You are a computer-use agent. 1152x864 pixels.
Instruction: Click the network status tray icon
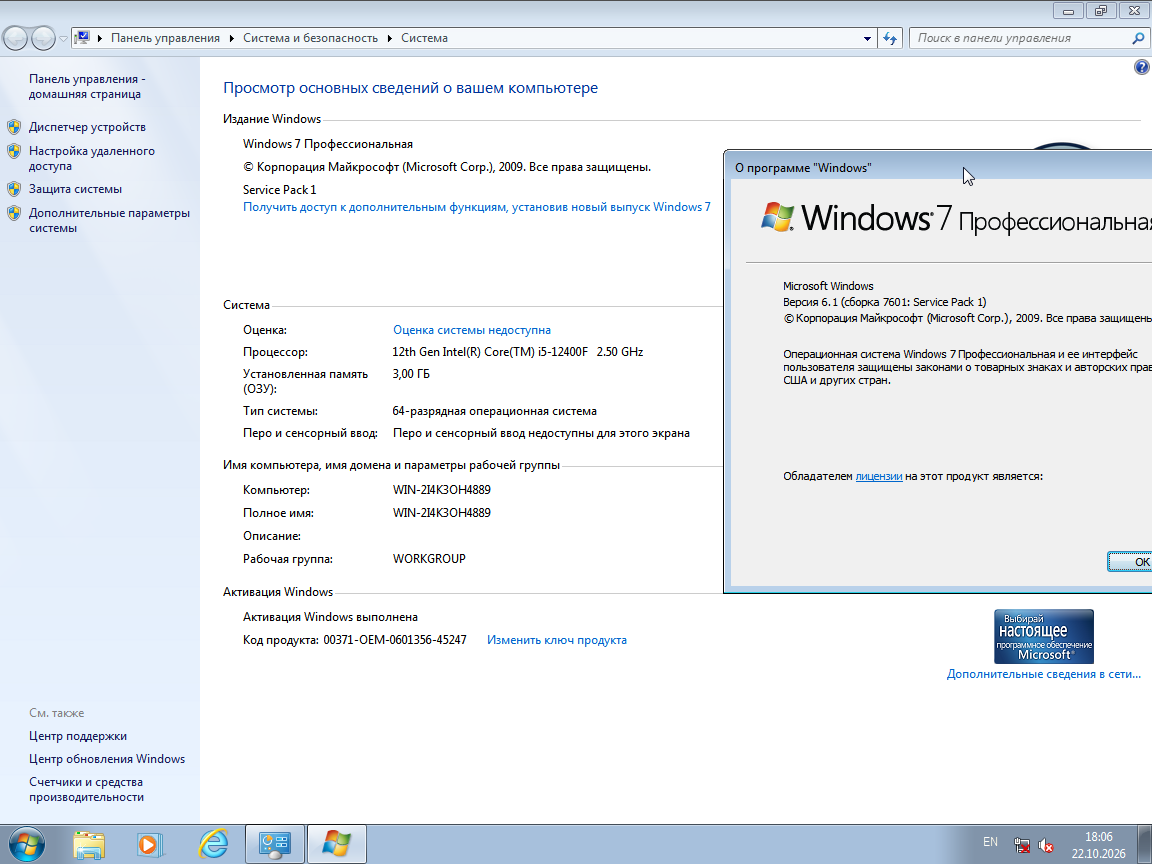point(1021,846)
